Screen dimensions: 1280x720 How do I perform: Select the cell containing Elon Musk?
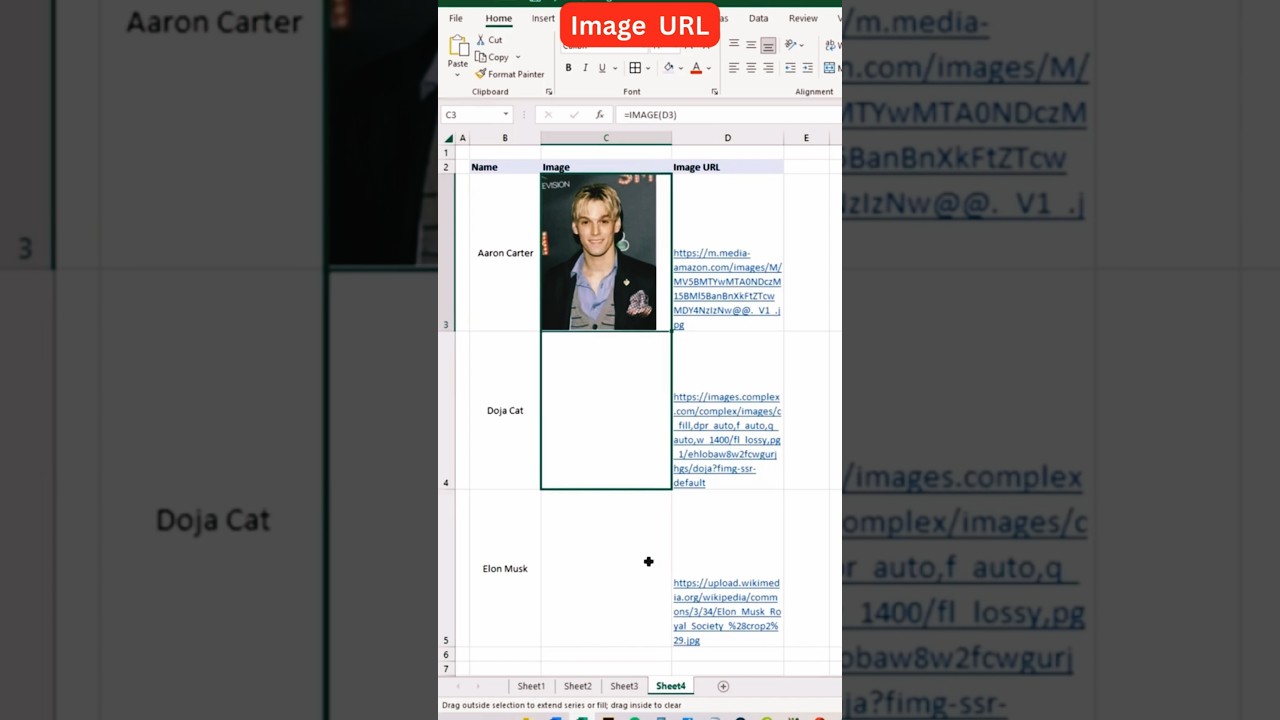[505, 568]
